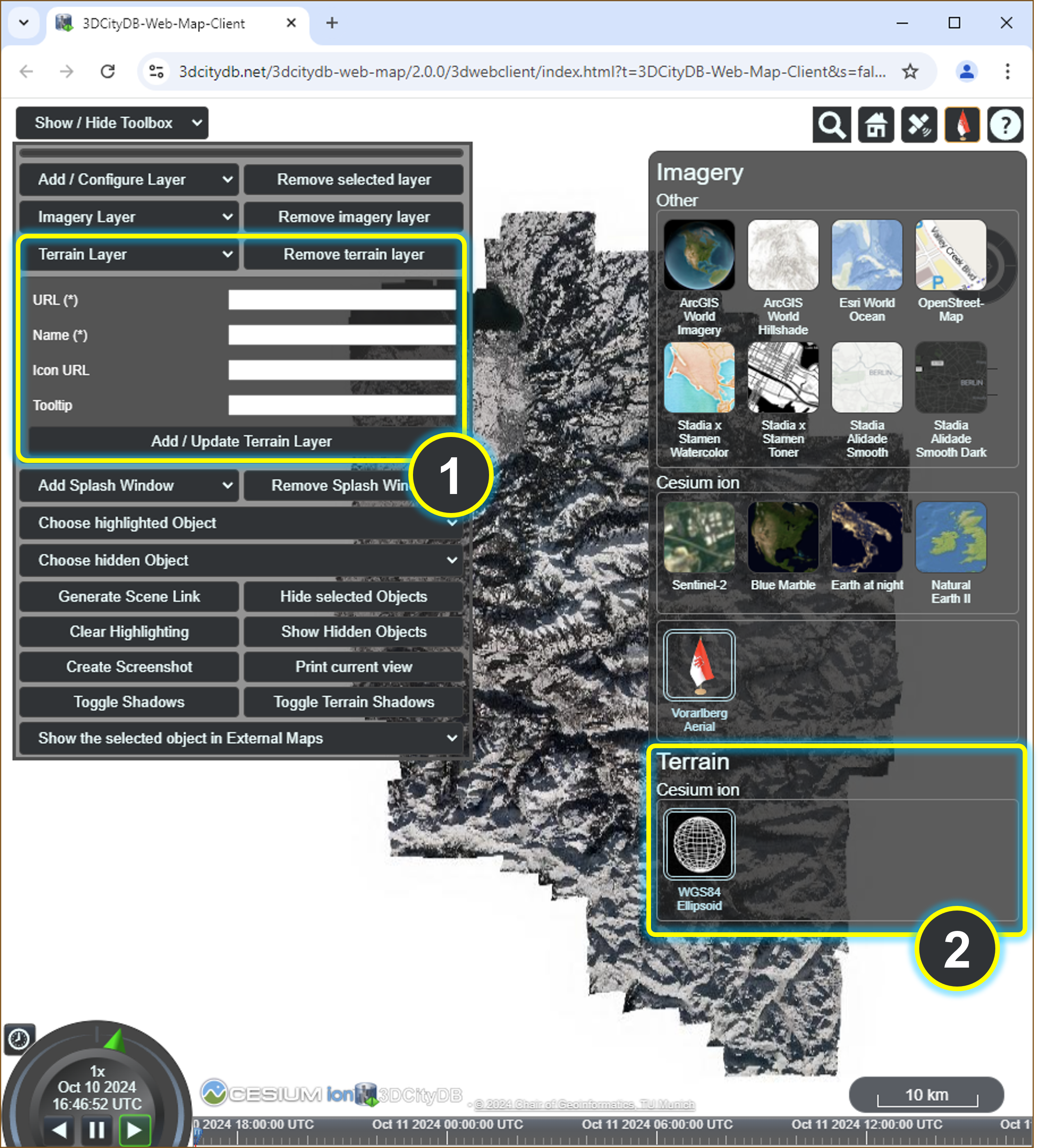Focus the terrain URL input field
This screenshot has height=1148, width=1038.
(x=342, y=300)
